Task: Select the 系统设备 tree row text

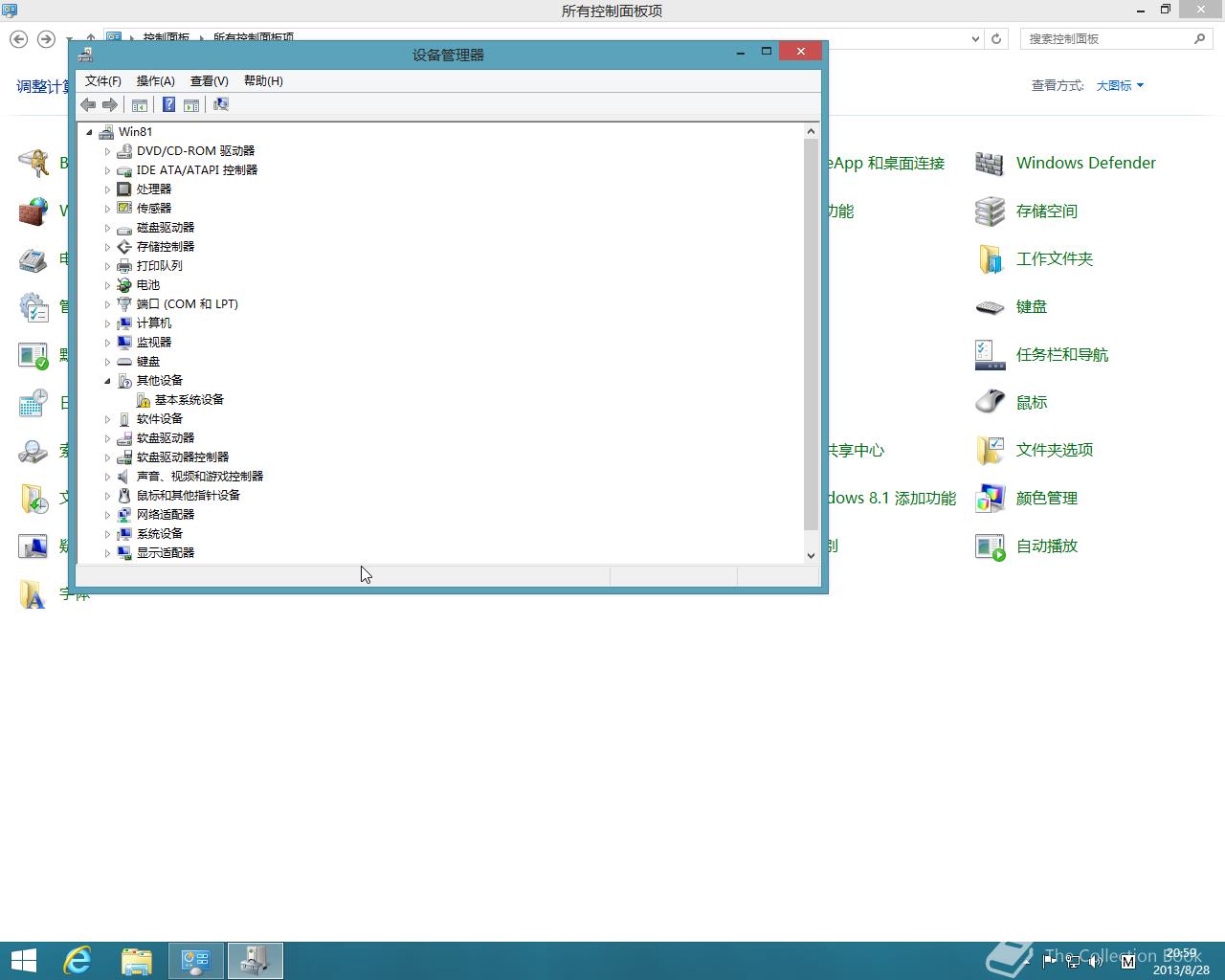Action: coord(160,533)
